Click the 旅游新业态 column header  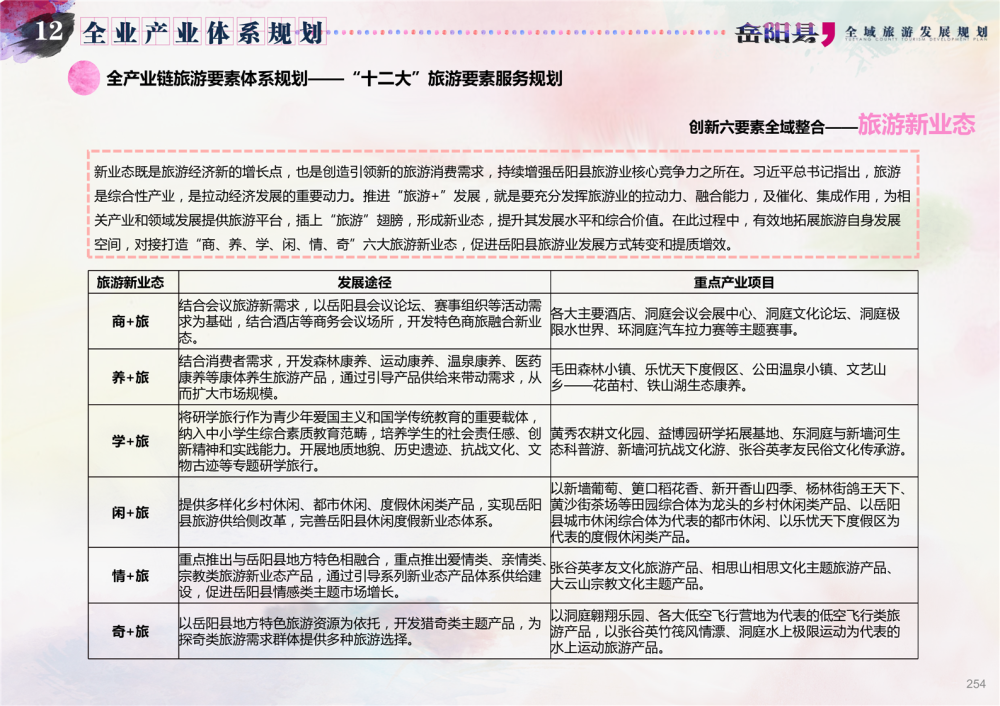tap(131, 283)
